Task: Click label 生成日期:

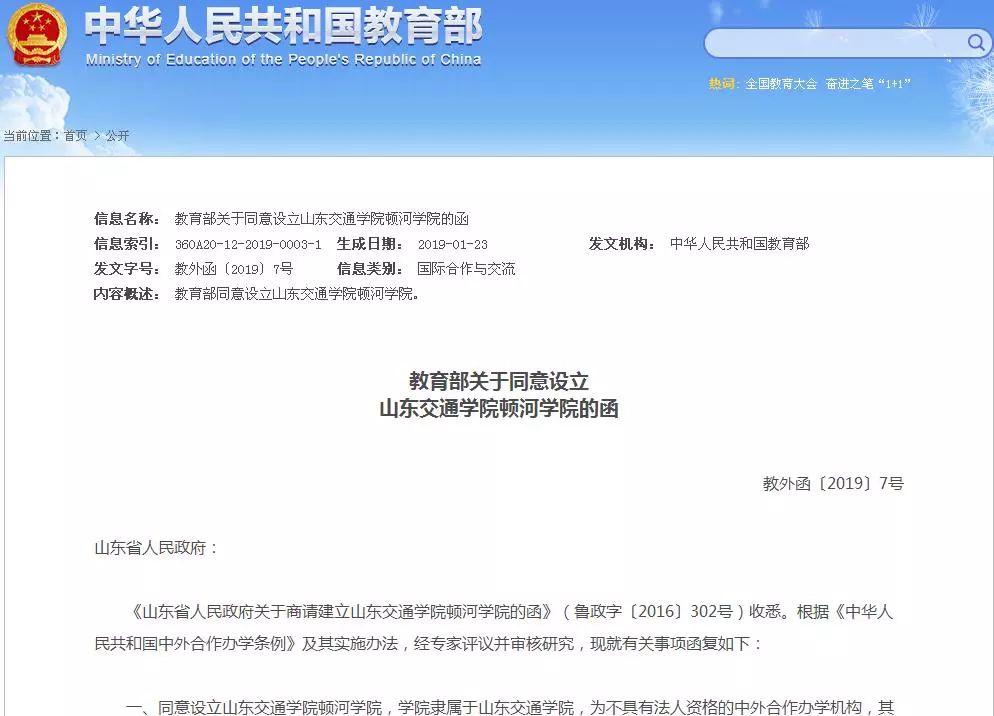Action: [370, 244]
